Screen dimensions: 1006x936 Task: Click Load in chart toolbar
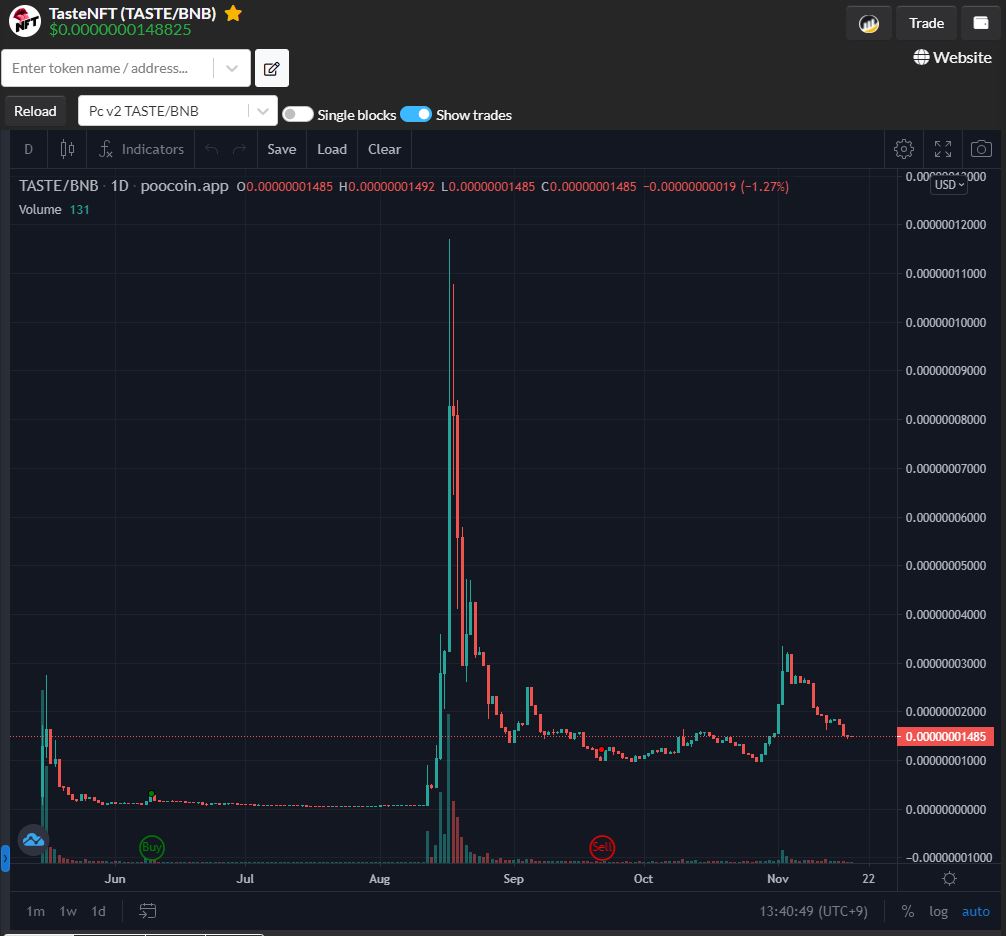tap(332, 149)
